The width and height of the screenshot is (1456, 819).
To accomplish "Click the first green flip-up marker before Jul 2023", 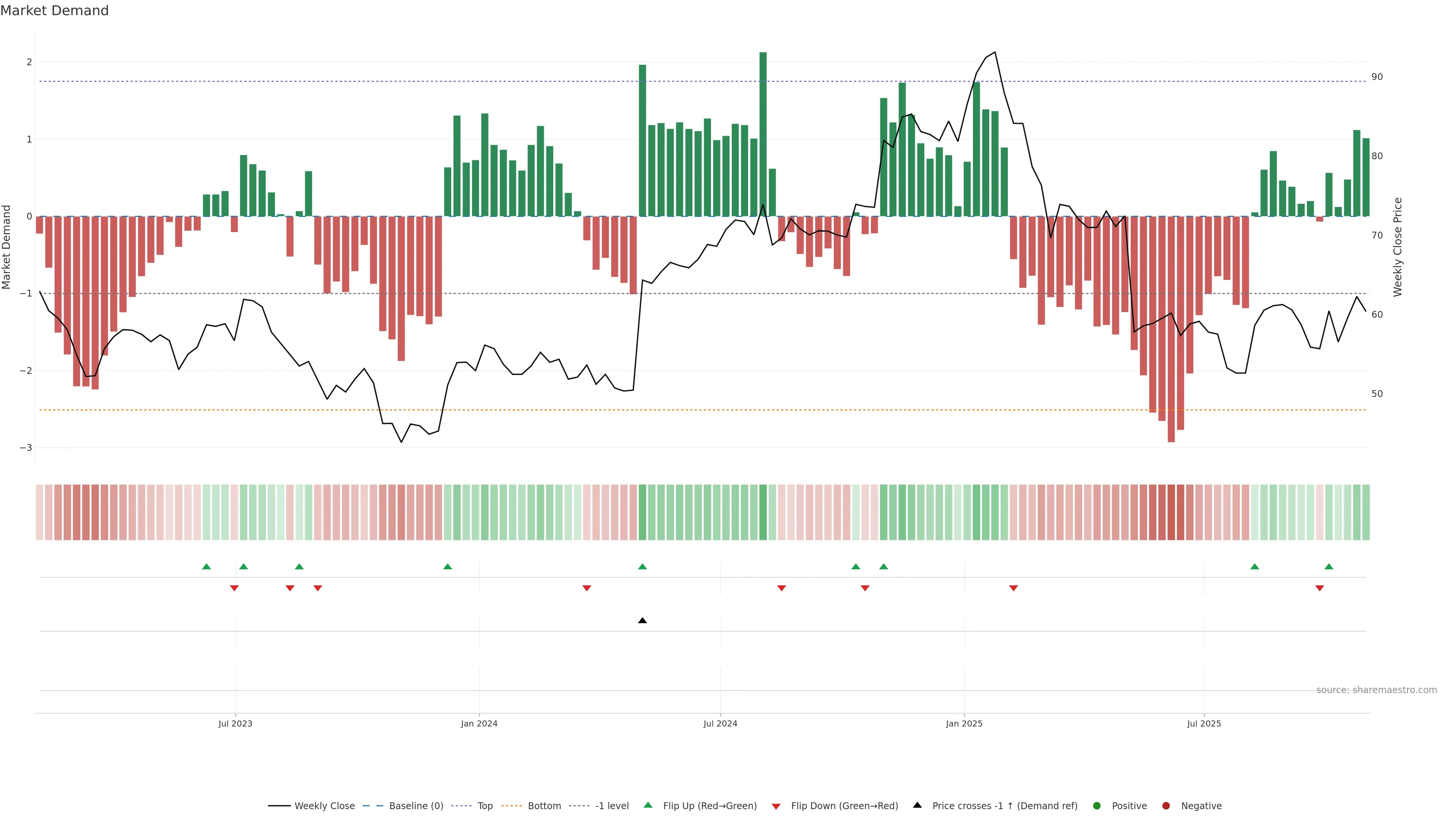I will coord(206,566).
